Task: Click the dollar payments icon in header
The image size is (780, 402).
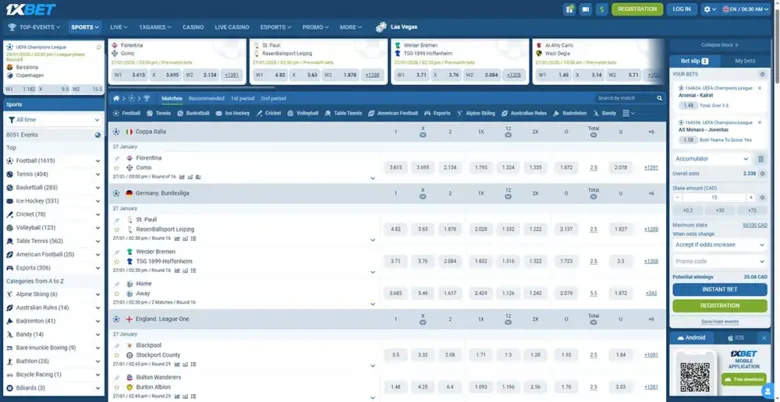Action: [x=602, y=9]
